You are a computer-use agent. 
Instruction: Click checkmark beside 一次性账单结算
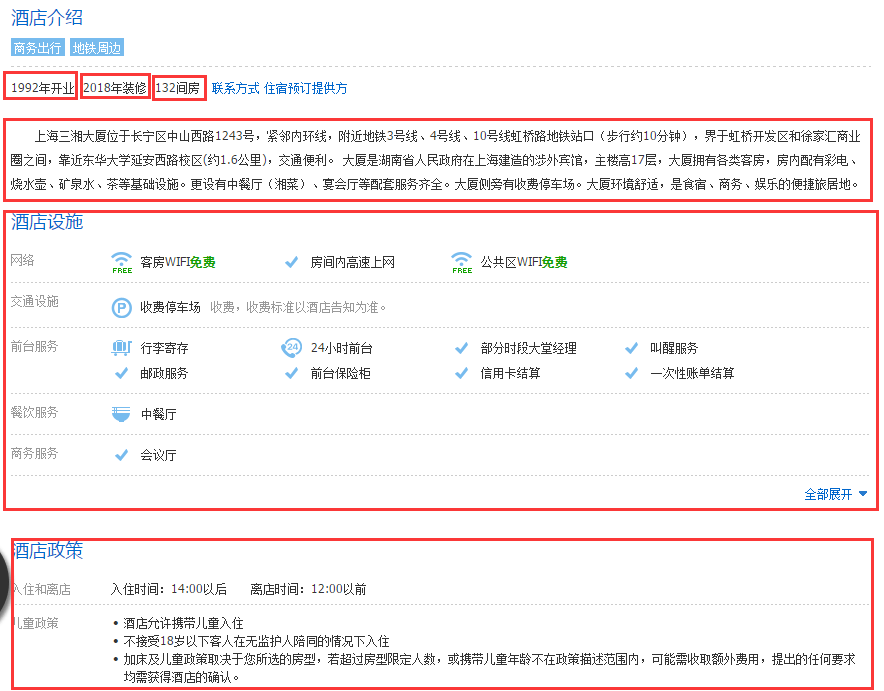[x=631, y=373]
